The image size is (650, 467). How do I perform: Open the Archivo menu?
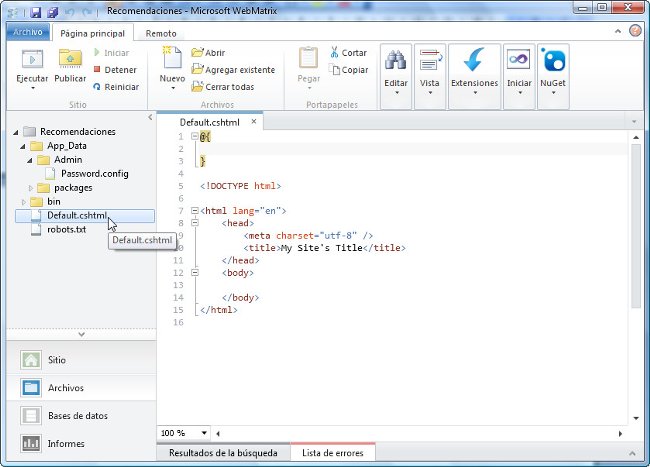pyautogui.click(x=27, y=32)
